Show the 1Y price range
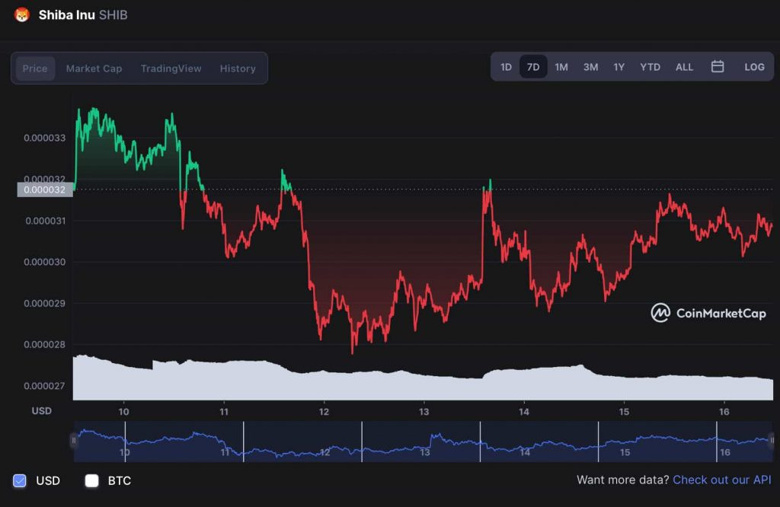The height and width of the screenshot is (507, 780). (619, 67)
